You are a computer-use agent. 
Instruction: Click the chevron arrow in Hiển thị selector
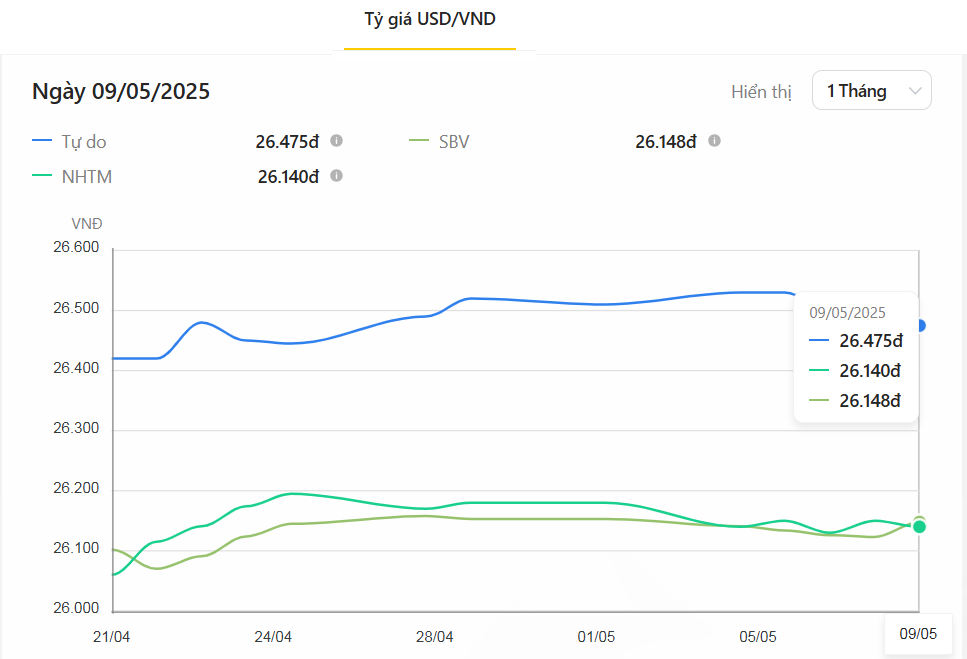point(914,91)
